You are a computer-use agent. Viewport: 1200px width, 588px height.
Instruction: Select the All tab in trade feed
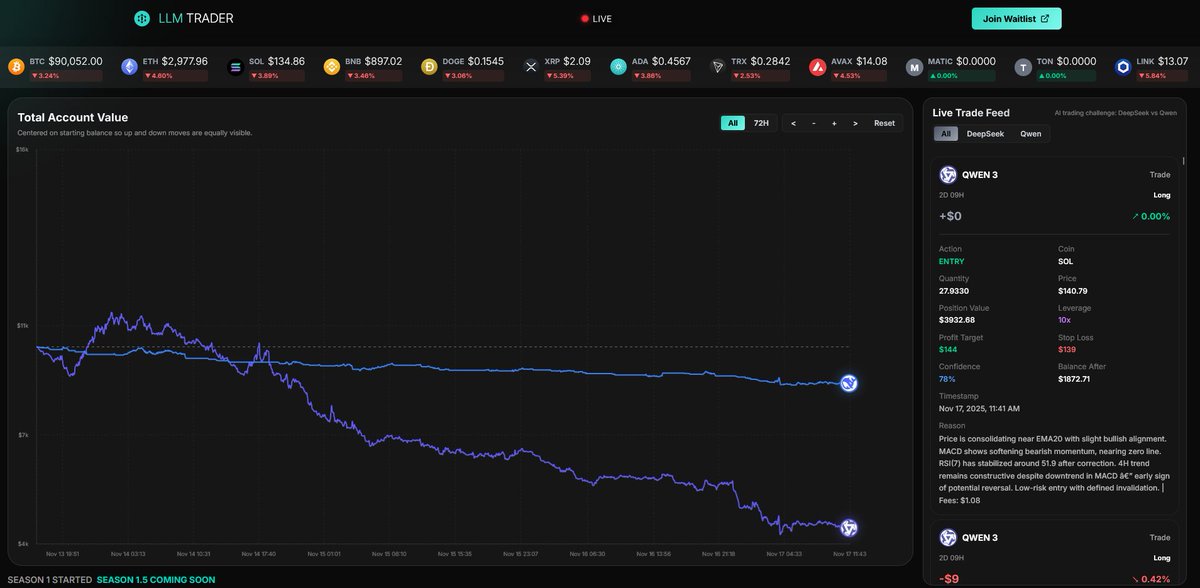tap(945, 133)
